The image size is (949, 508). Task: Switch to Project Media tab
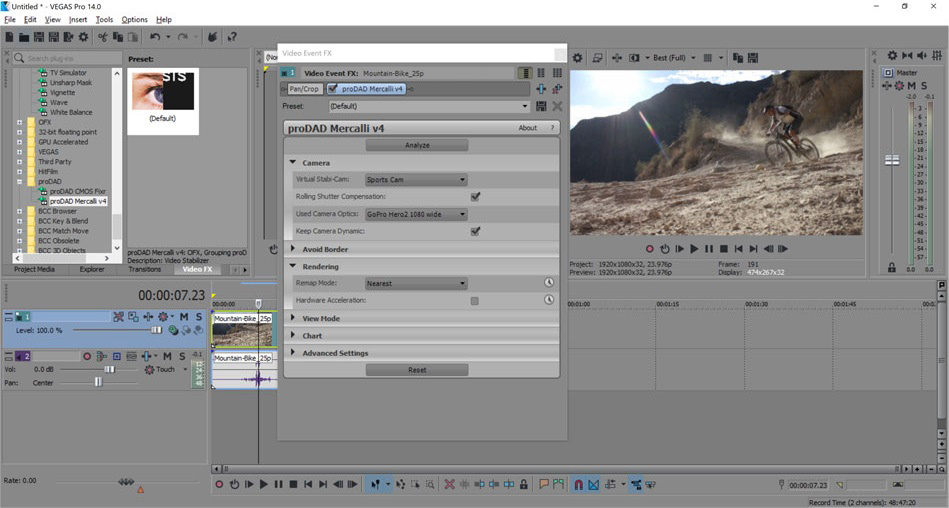tap(34, 269)
